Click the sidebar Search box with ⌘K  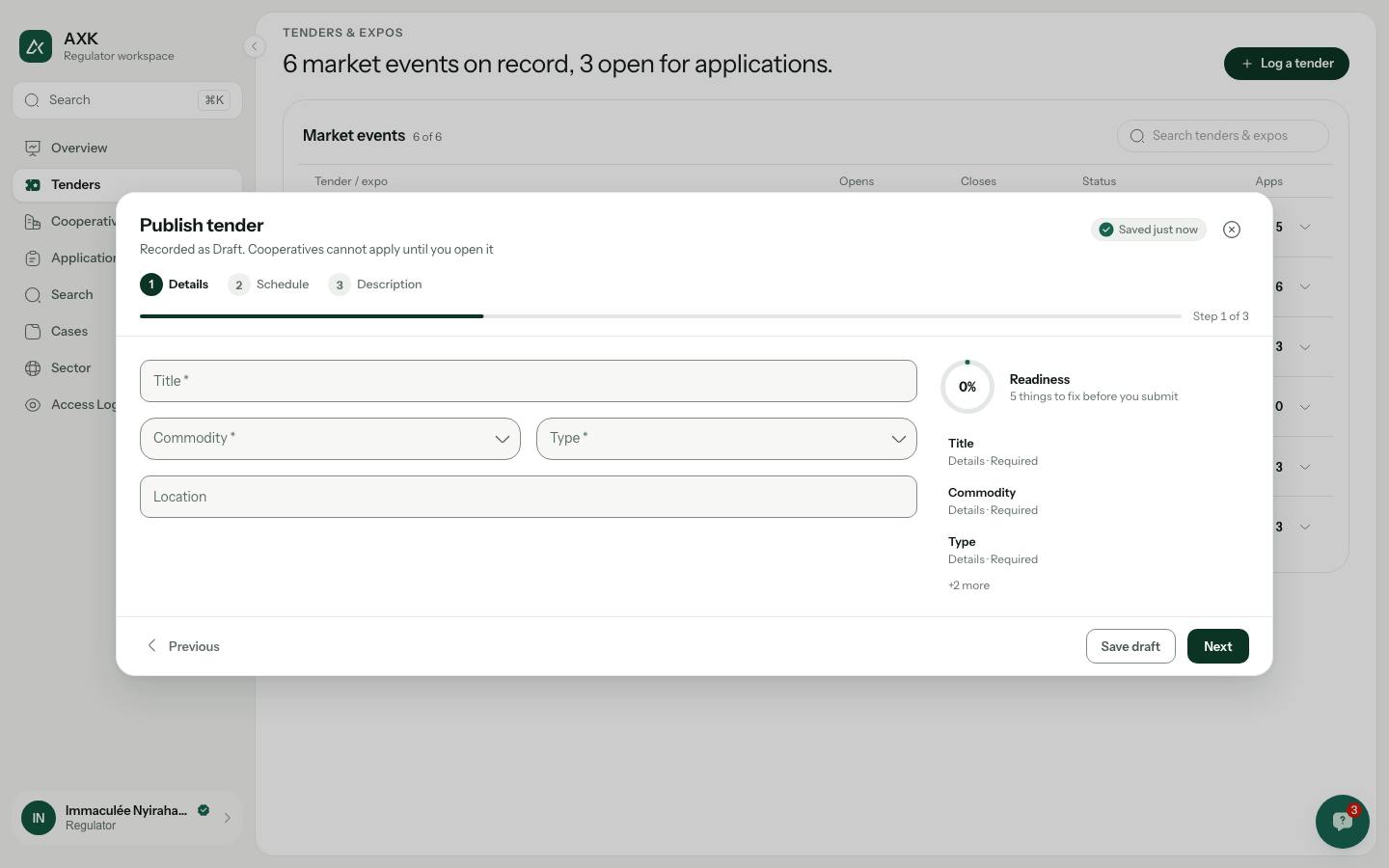tap(127, 100)
